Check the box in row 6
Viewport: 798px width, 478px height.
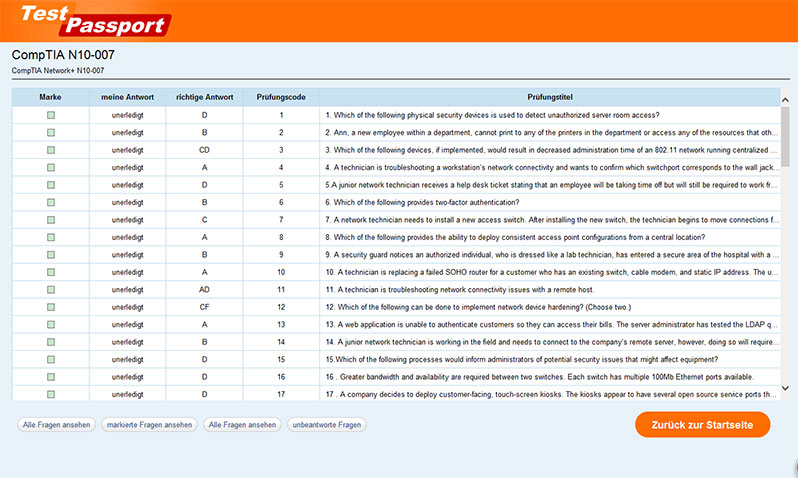tap(51, 202)
